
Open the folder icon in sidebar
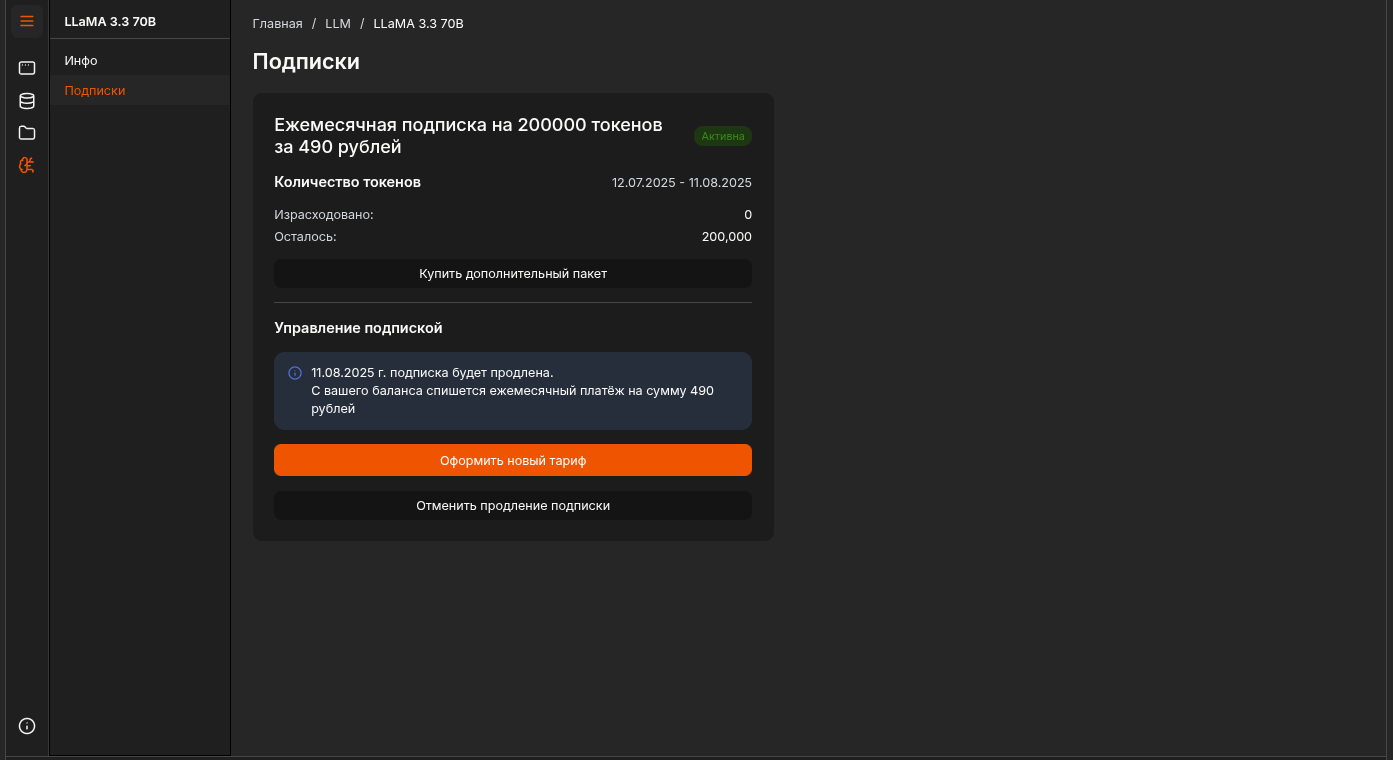27,132
